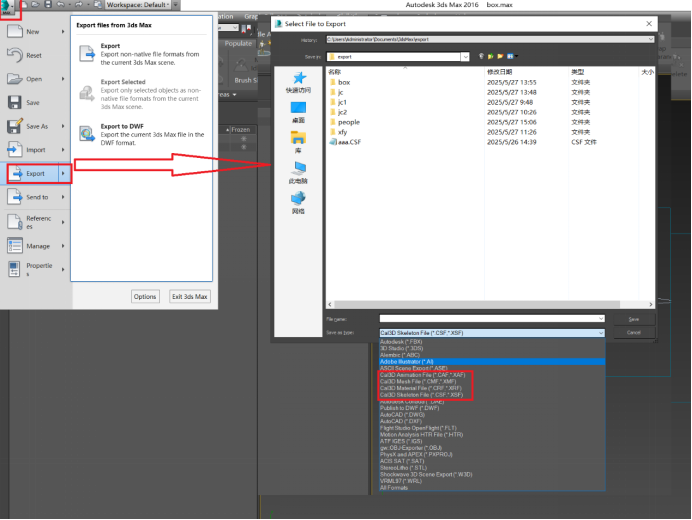Choose Adobe Illustrator (*.AI) from type list

coord(492,362)
